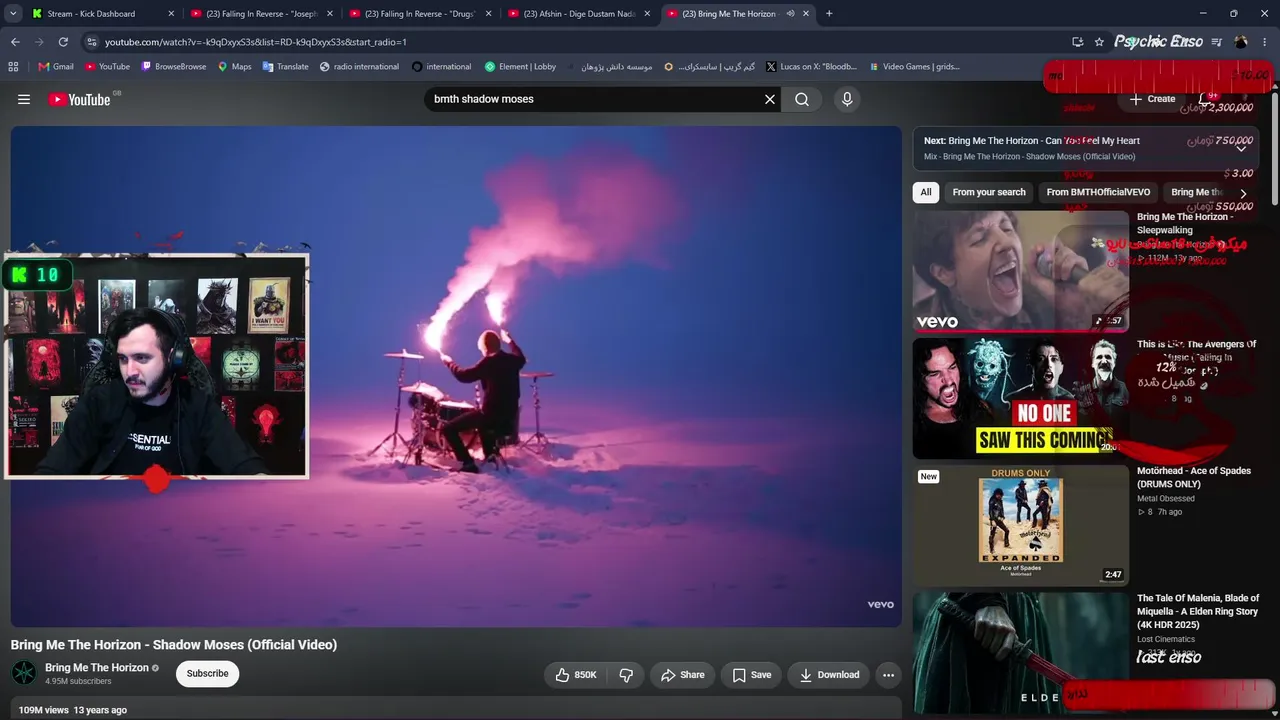Mute the Bring Me The Horizon tab audio
The width and height of the screenshot is (1280, 720).
coord(790,14)
